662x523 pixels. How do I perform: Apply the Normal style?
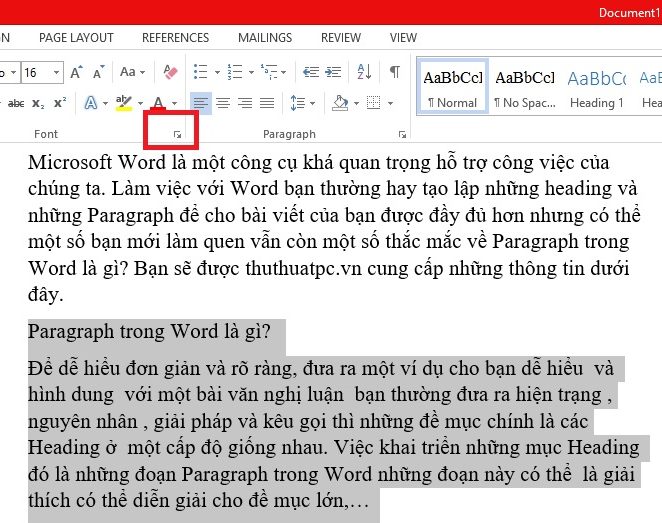tap(453, 87)
